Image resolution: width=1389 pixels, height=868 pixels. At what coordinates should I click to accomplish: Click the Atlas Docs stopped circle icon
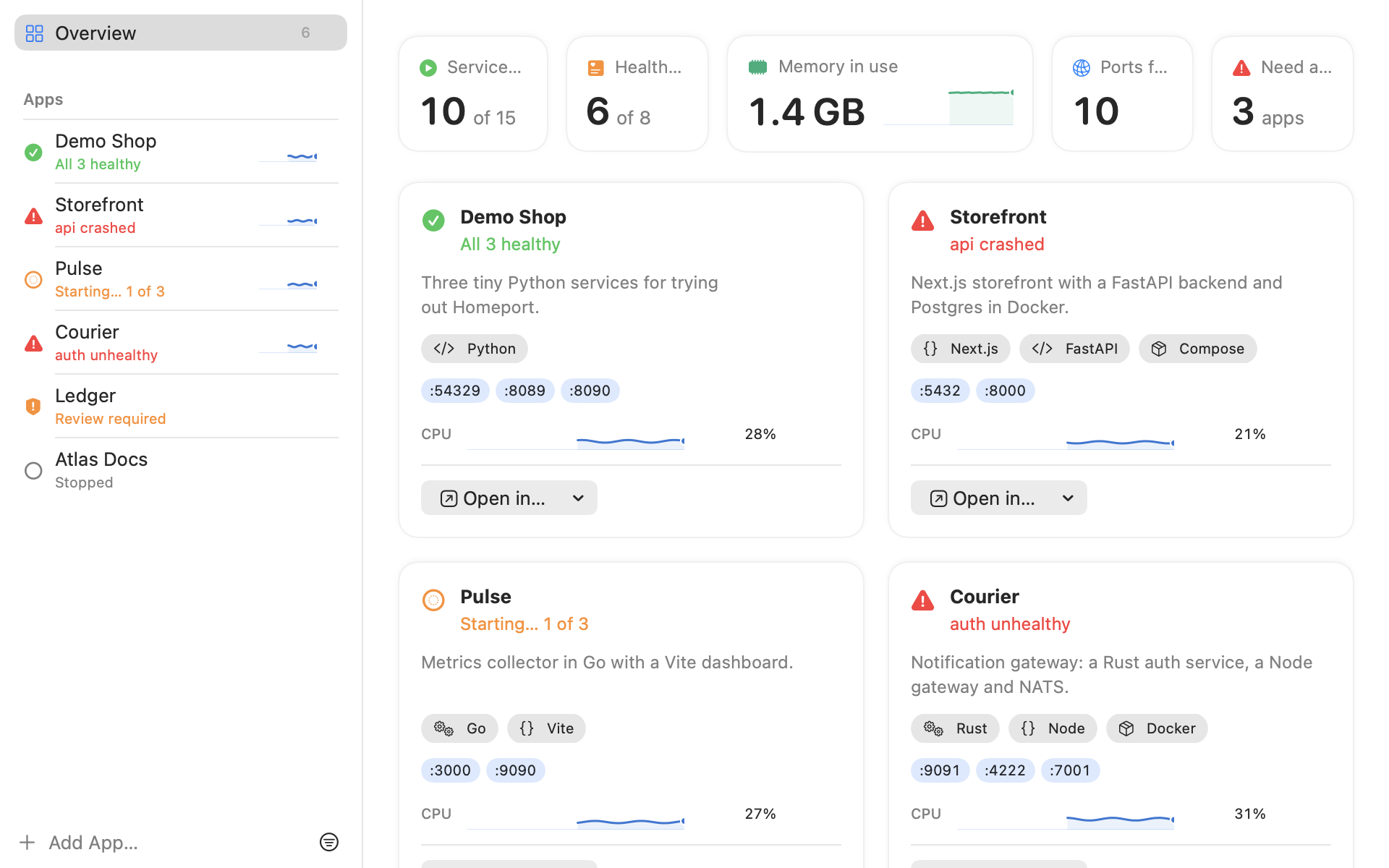(33, 471)
